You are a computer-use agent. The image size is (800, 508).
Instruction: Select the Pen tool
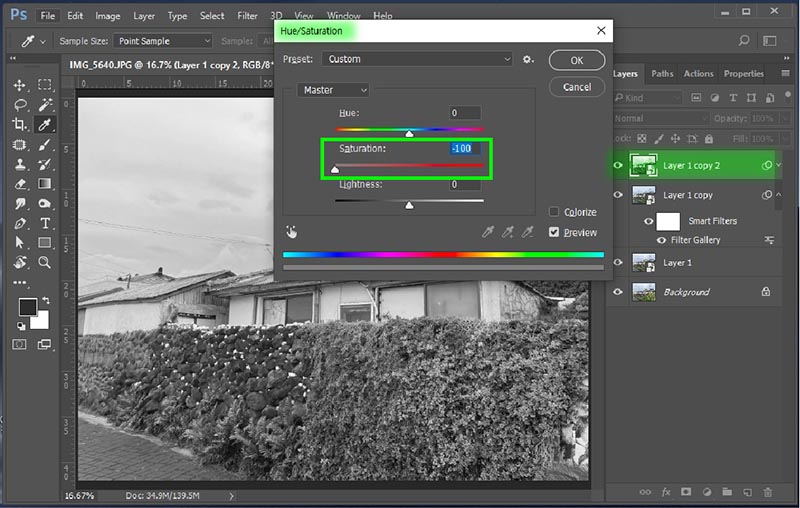click(x=19, y=223)
